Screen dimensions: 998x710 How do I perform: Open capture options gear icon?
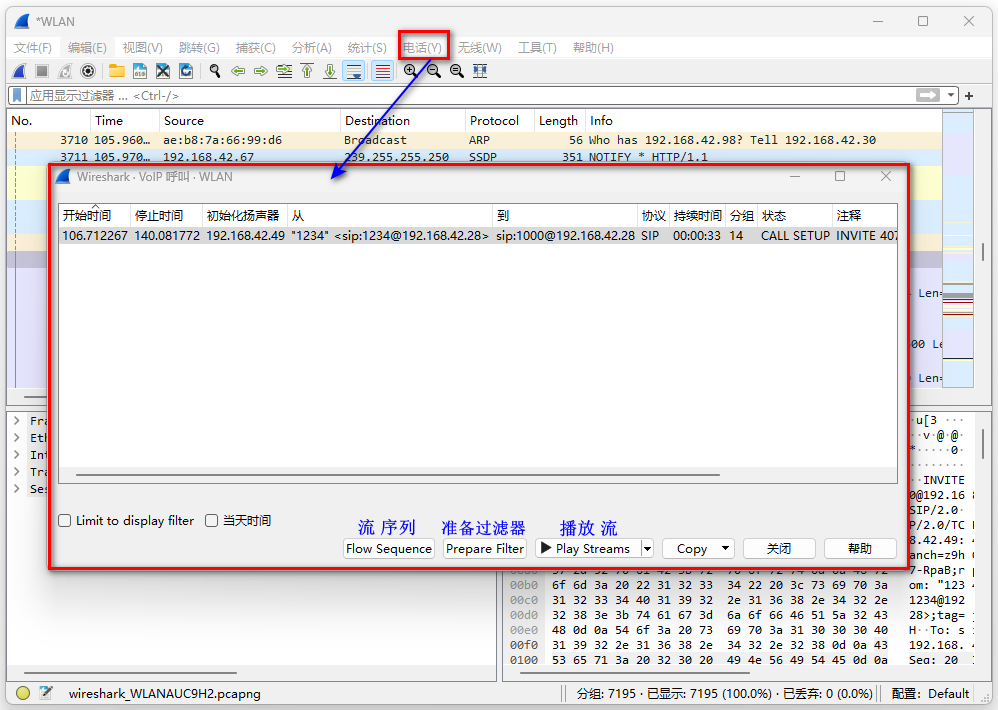(x=88, y=71)
